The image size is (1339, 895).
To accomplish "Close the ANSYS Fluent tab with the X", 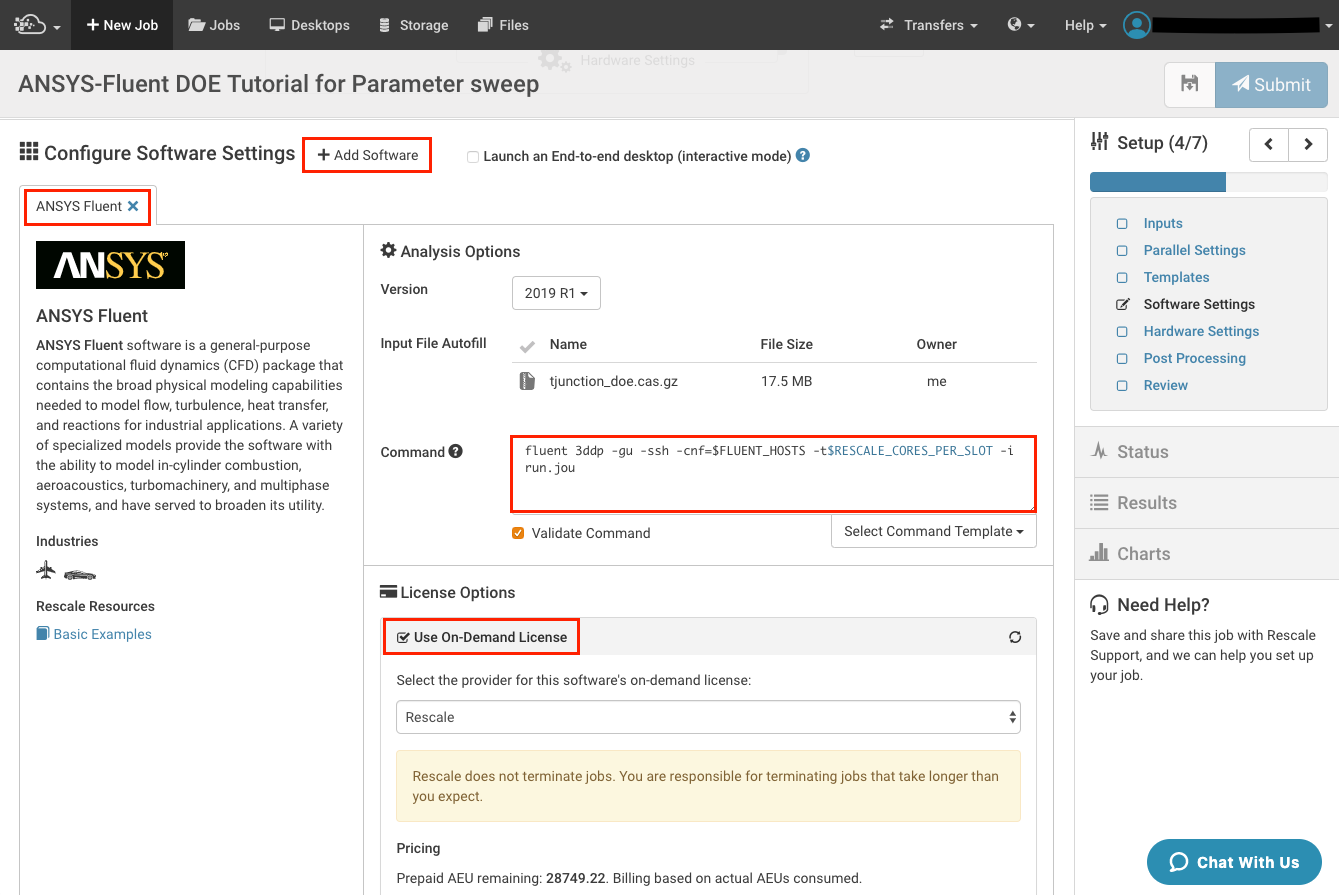I will coord(133,206).
